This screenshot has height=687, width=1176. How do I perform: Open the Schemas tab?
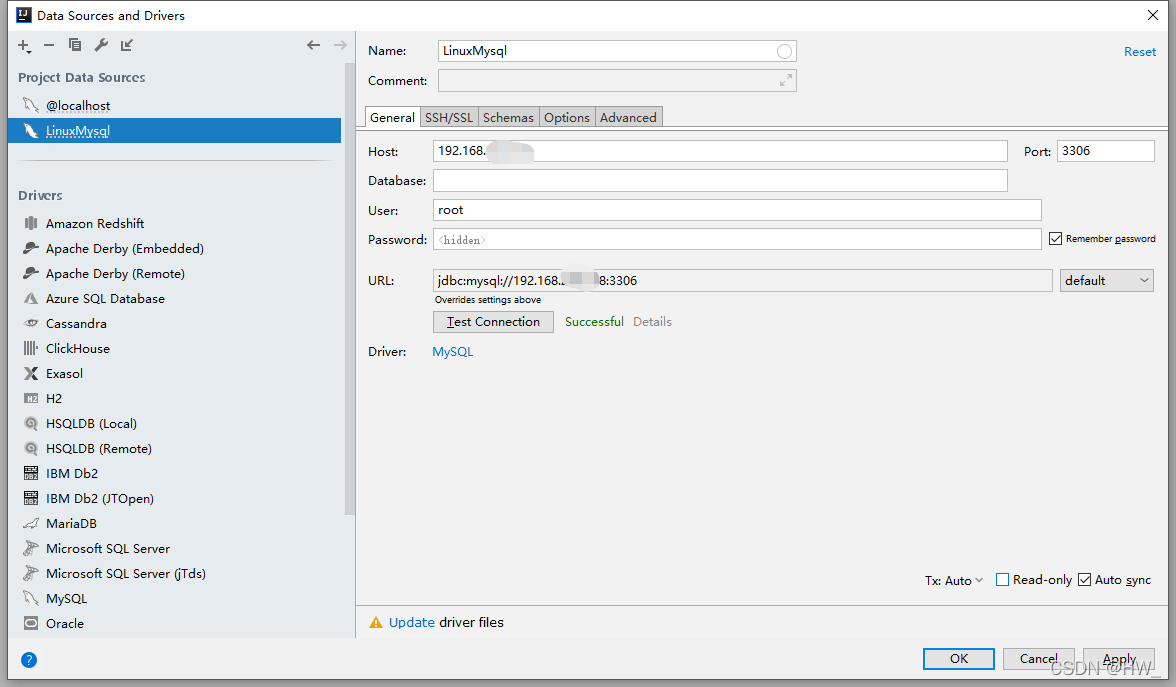[x=508, y=117]
